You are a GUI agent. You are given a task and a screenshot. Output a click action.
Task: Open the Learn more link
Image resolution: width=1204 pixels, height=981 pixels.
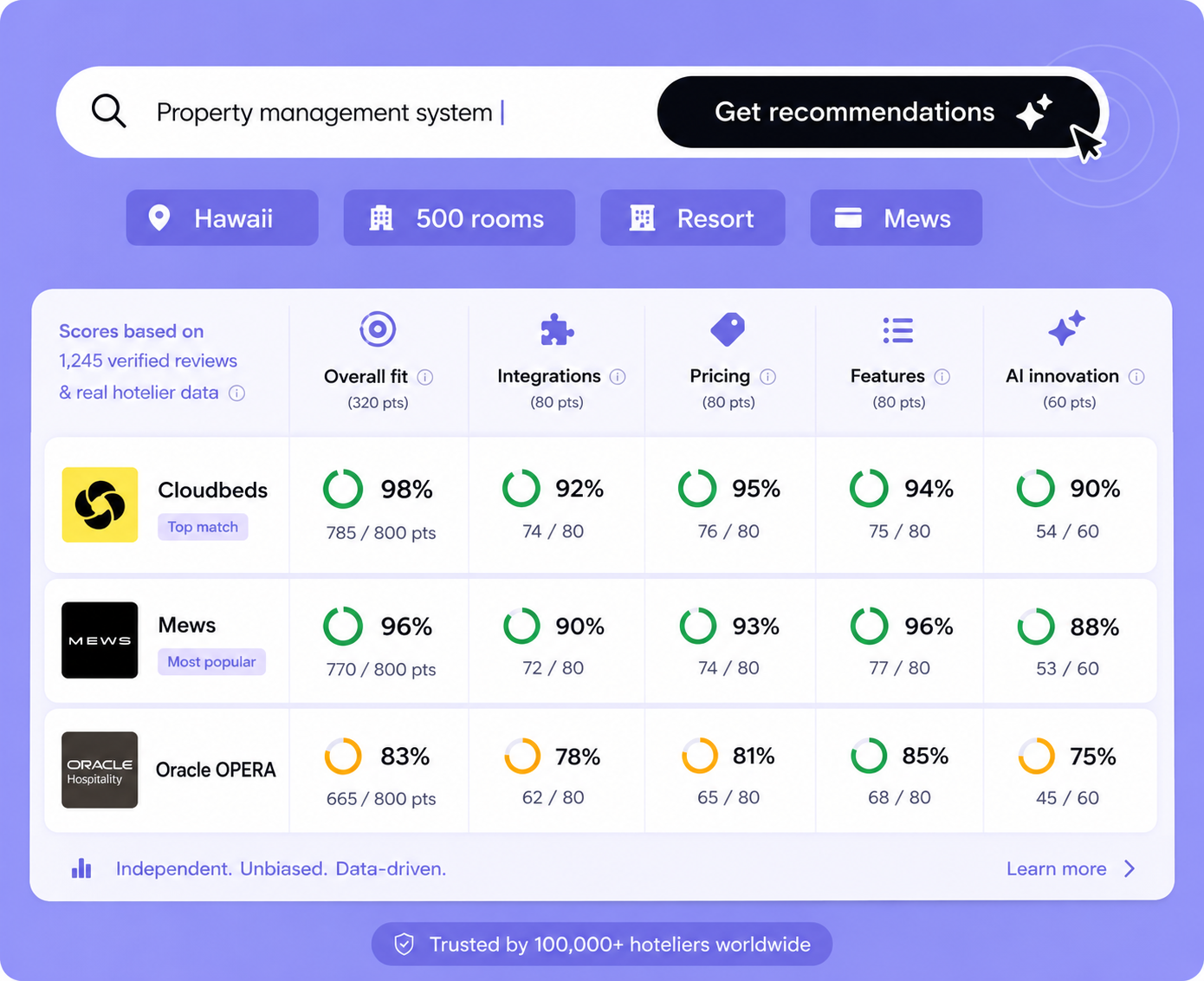pyautogui.click(x=1056, y=868)
